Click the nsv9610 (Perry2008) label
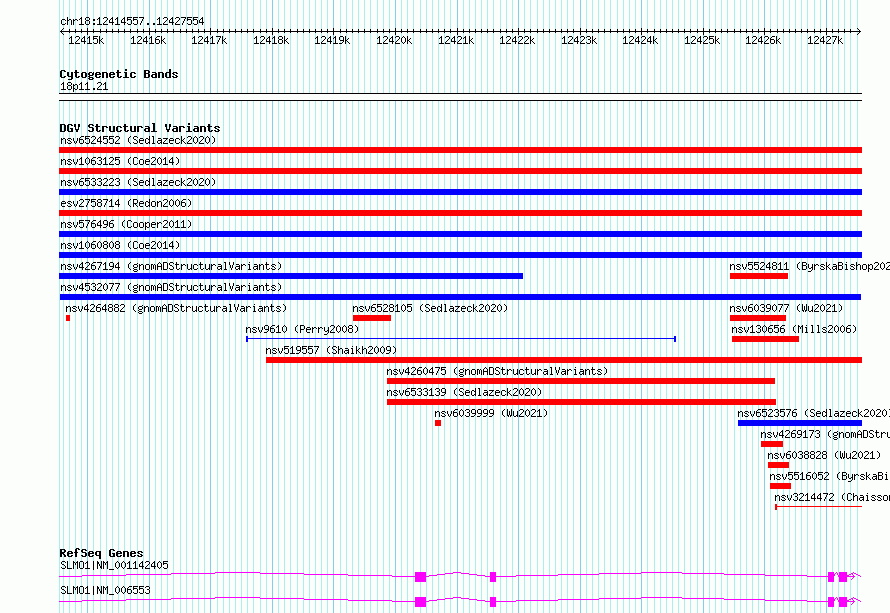This screenshot has width=890, height=613. (x=302, y=329)
